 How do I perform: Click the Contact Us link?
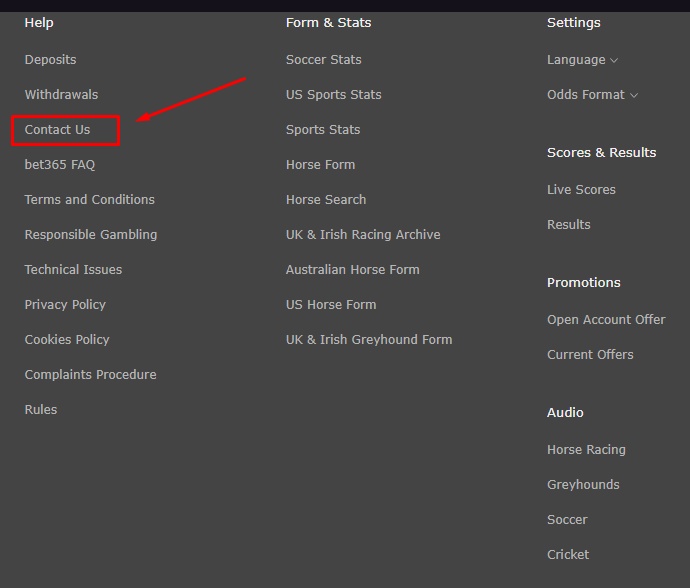[57, 129]
